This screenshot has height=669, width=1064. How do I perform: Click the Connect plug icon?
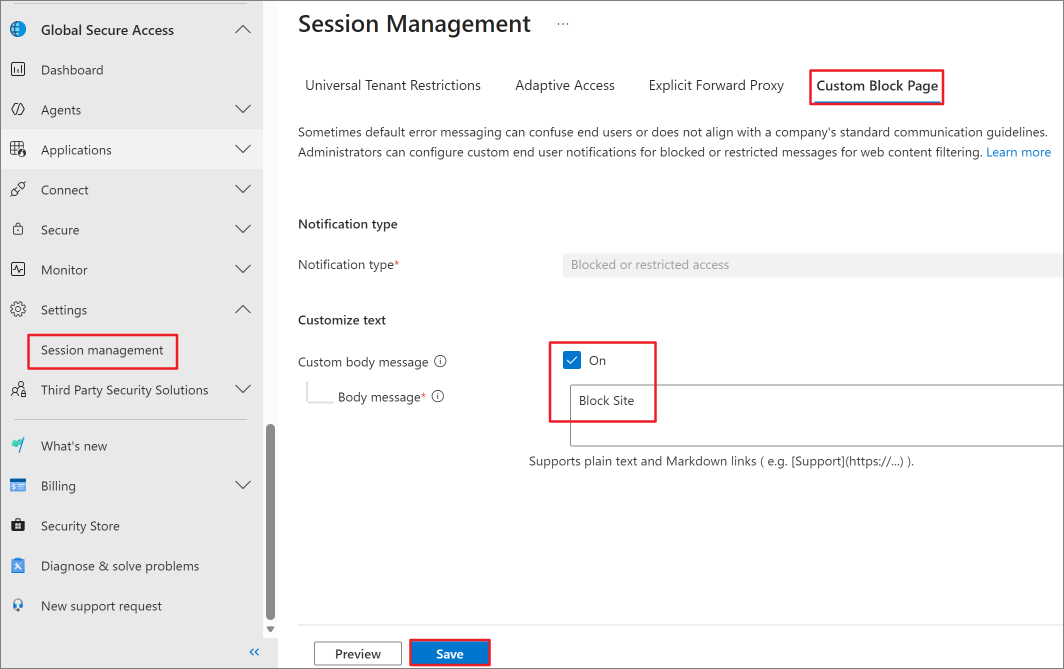point(18,189)
